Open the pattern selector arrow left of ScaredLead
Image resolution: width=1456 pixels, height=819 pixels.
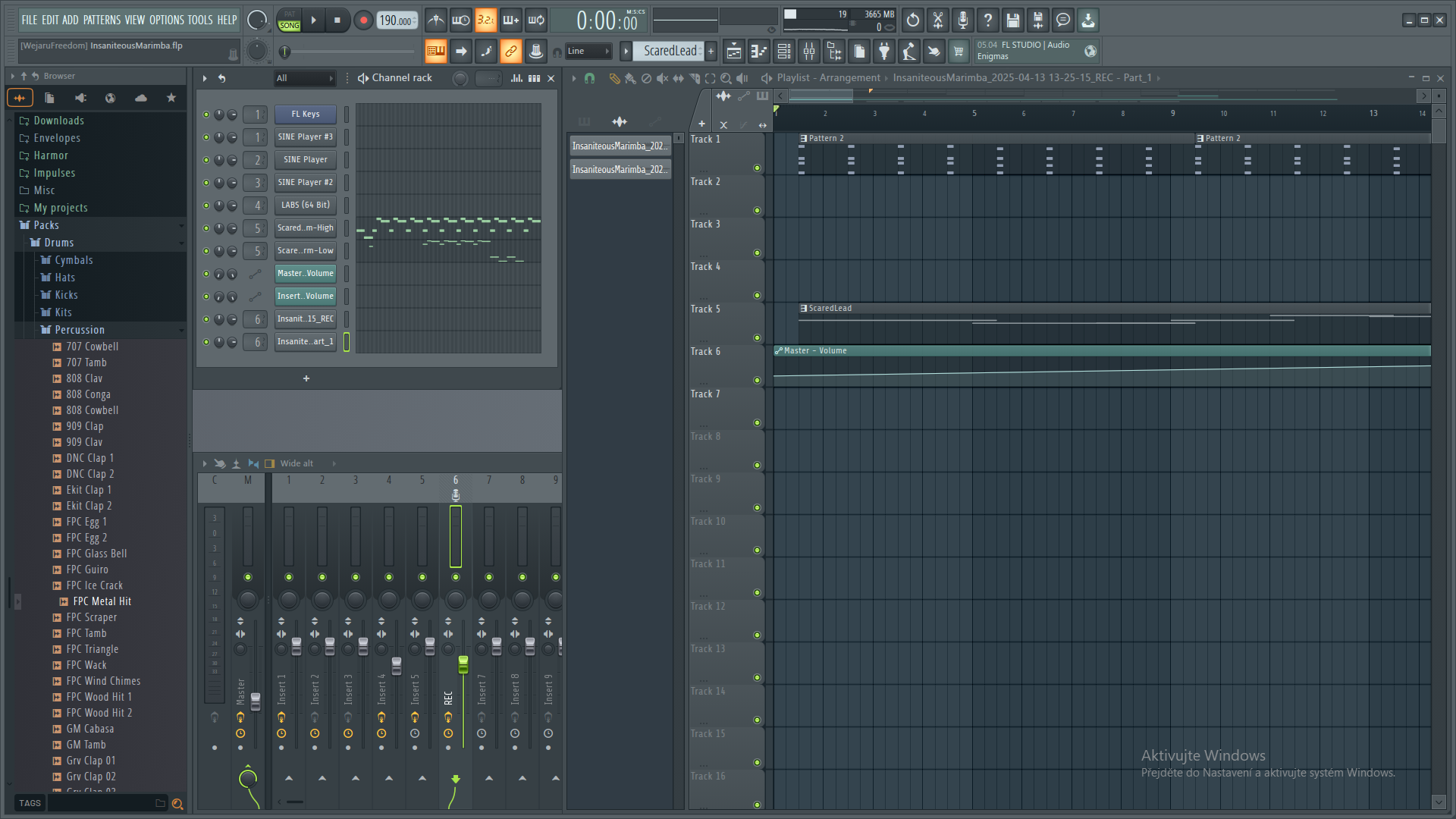click(x=626, y=52)
